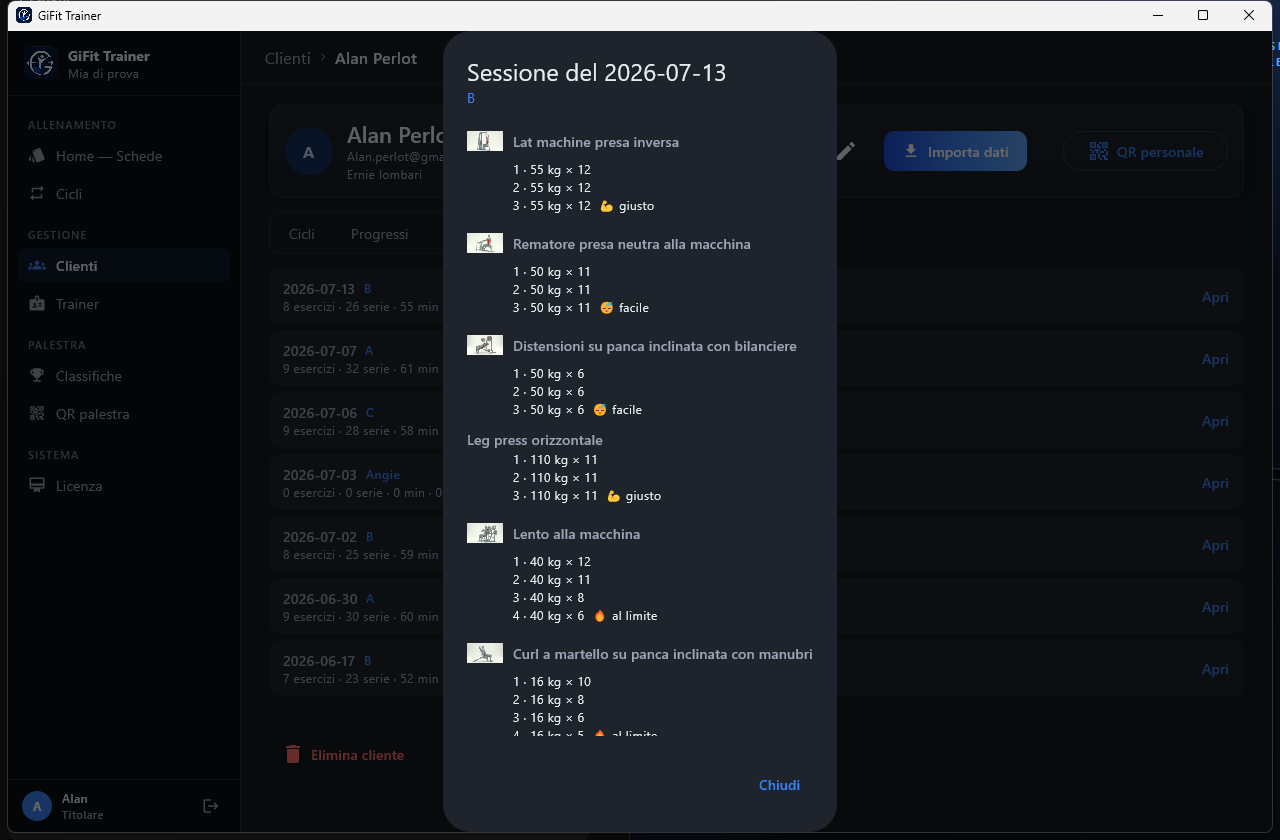Click the Clienti breadcrumb link
This screenshot has width=1280, height=840.
pyautogui.click(x=288, y=59)
